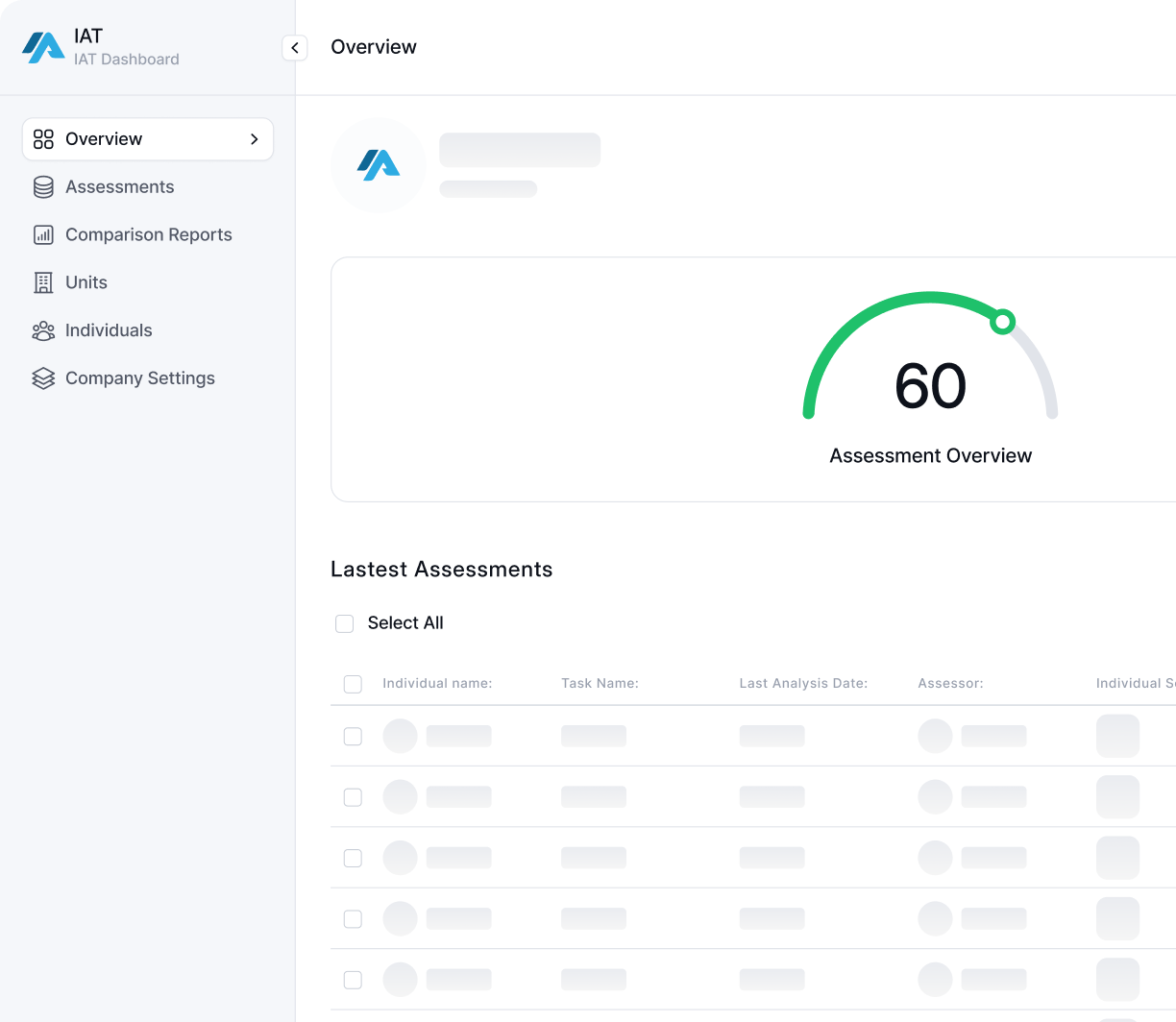Click the green gauge handle knob
Viewport: 1176px width, 1022px height.
(x=1002, y=322)
